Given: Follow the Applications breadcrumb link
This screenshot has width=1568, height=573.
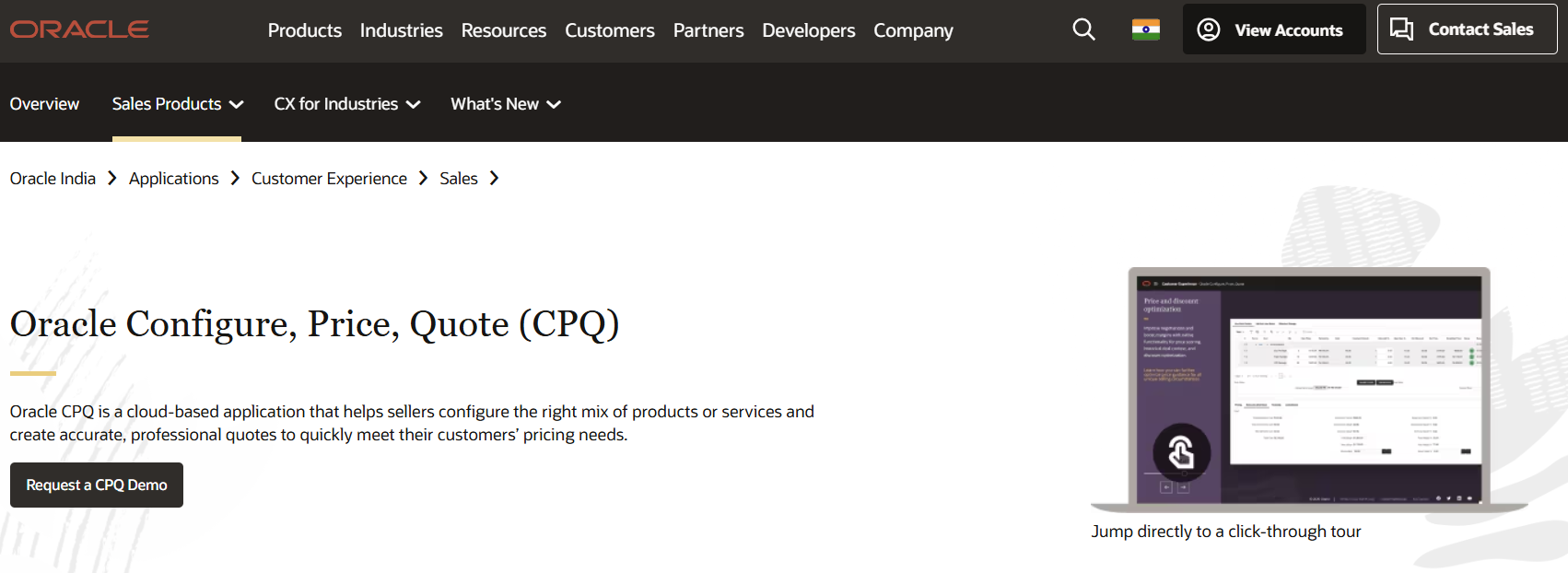Looking at the screenshot, I should [x=174, y=178].
